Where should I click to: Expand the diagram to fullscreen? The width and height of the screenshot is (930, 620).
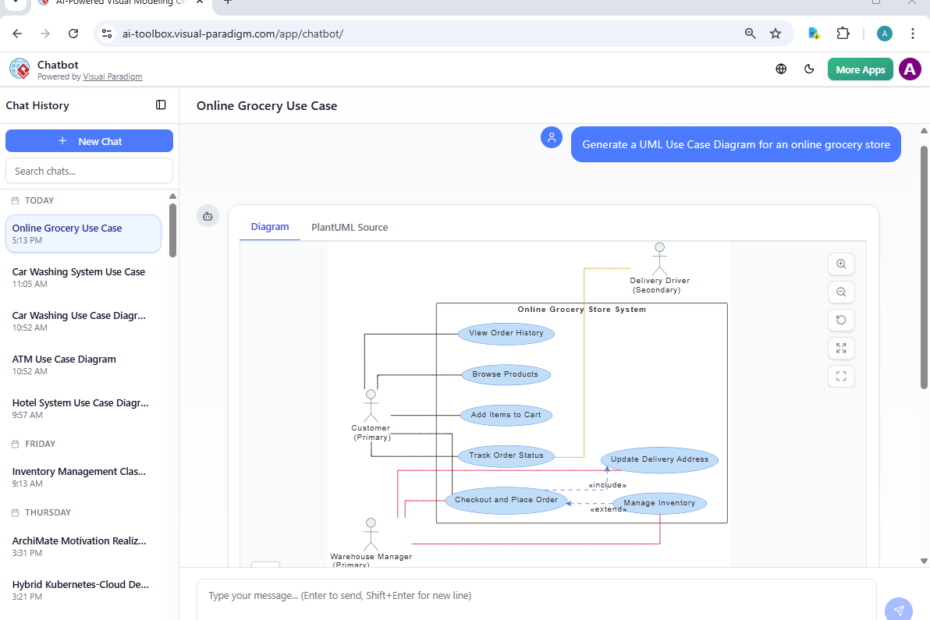841,348
